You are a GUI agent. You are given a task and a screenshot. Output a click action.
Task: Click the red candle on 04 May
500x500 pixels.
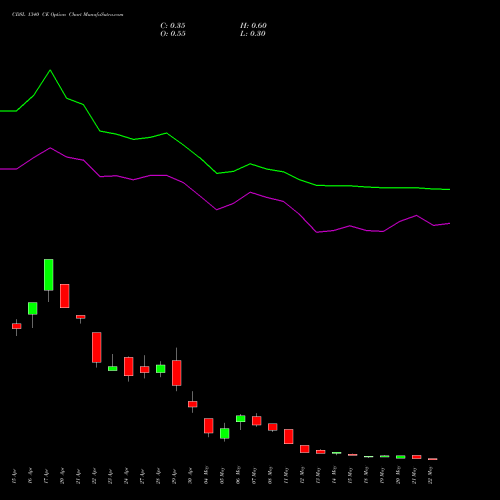tap(209, 426)
